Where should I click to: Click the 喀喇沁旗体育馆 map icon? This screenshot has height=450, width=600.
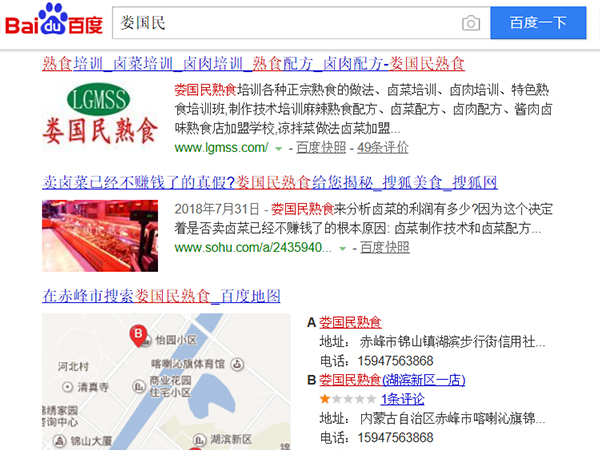(x=237, y=364)
